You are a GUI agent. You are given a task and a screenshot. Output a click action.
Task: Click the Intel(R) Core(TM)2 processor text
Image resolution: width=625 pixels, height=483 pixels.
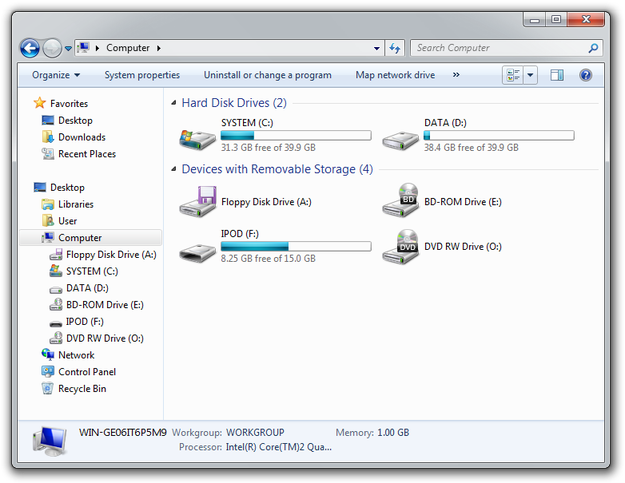[x=279, y=447]
